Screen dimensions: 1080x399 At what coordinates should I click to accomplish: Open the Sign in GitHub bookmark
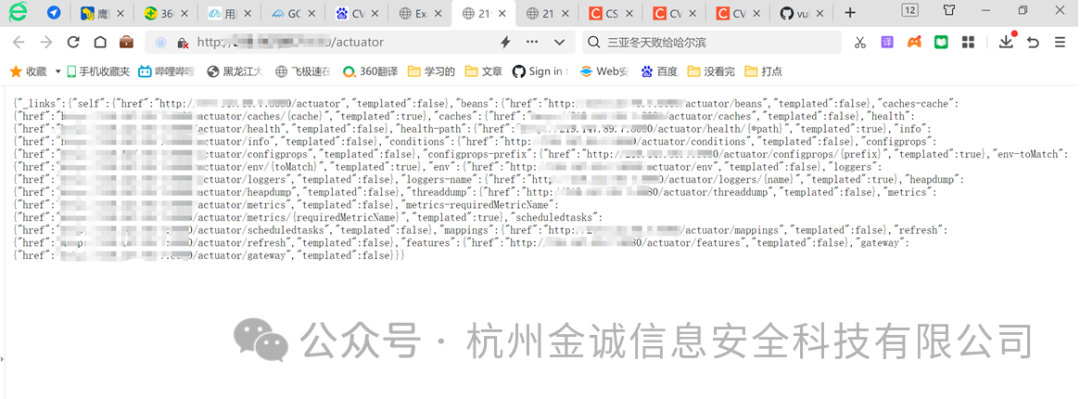[540, 71]
